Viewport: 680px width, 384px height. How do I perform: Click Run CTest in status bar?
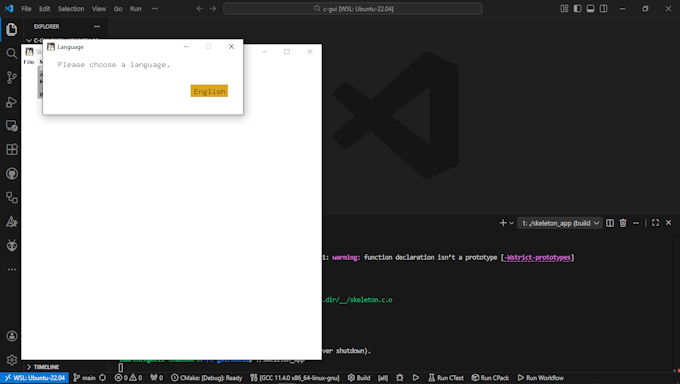(x=446, y=378)
